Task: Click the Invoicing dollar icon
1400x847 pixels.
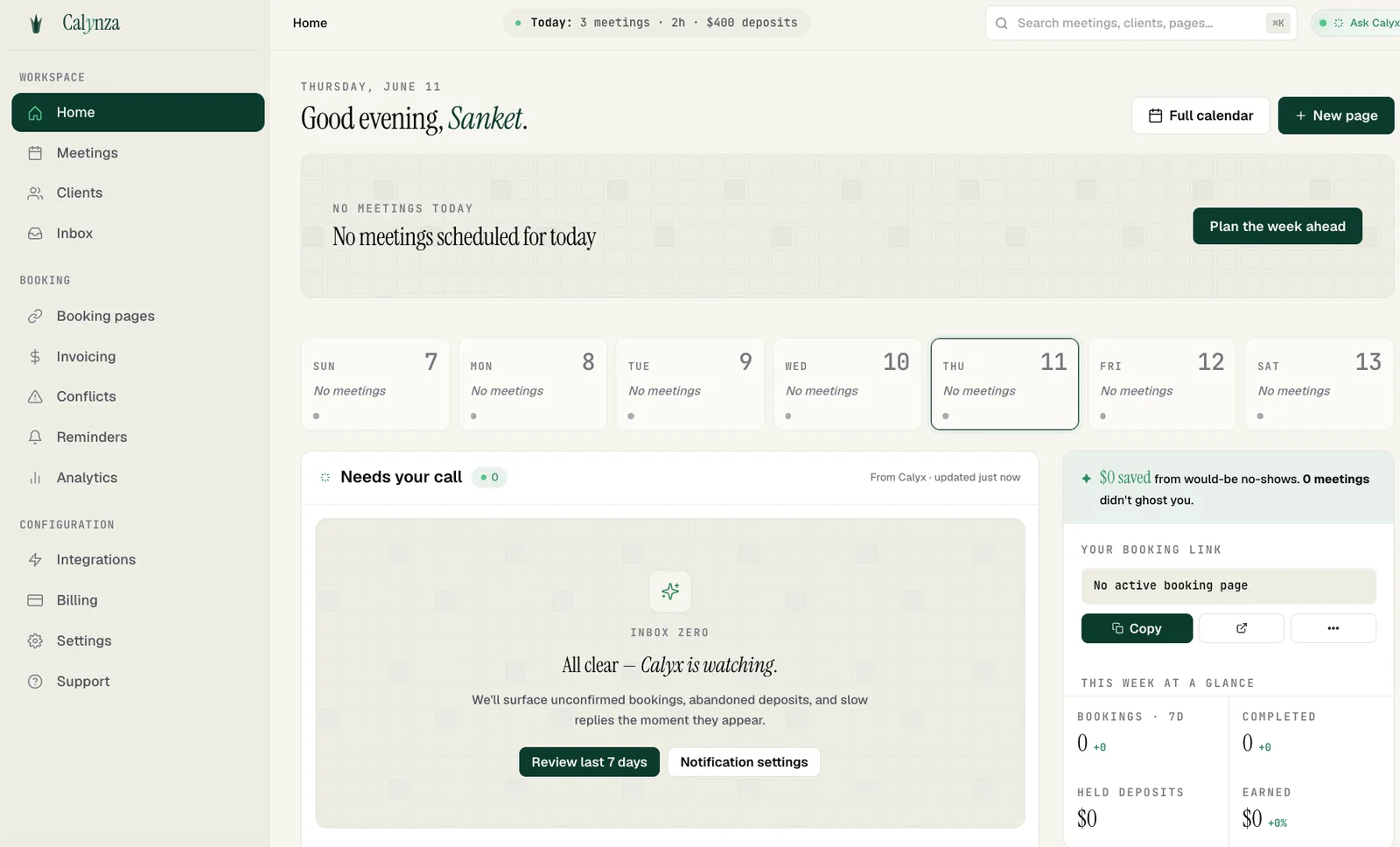Action: [x=35, y=356]
